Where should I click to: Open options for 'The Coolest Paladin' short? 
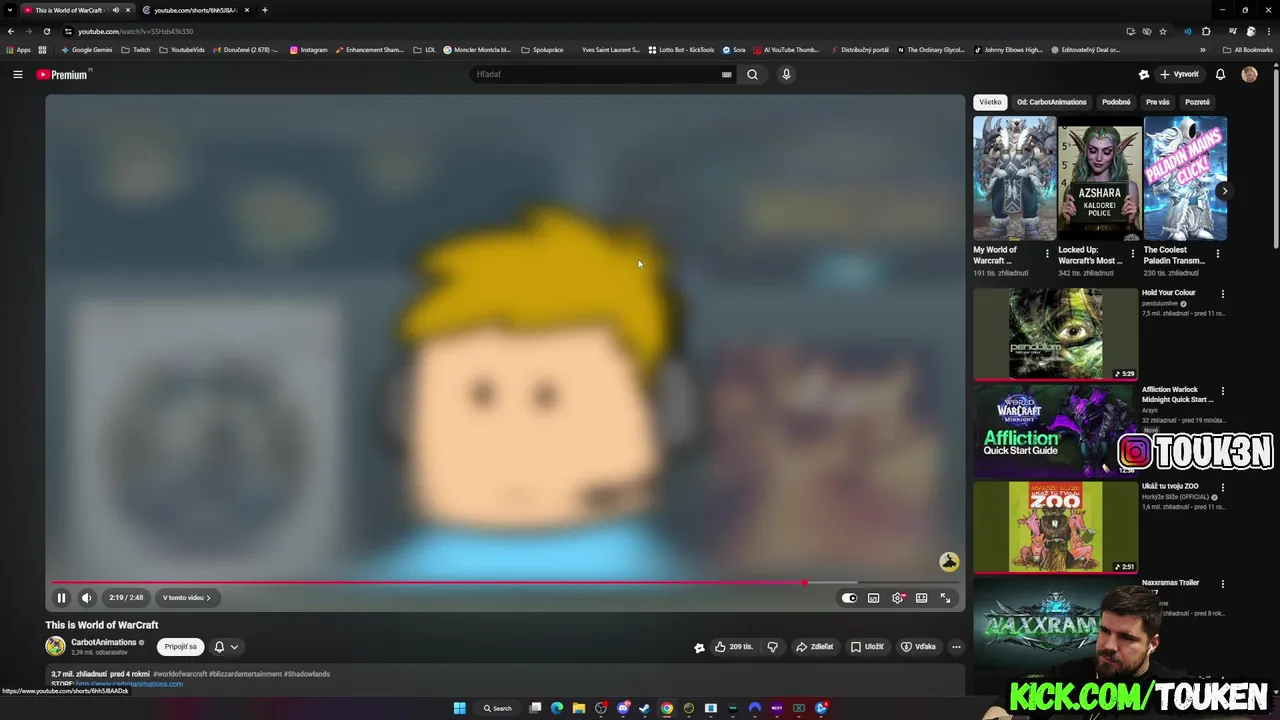pyautogui.click(x=1217, y=254)
